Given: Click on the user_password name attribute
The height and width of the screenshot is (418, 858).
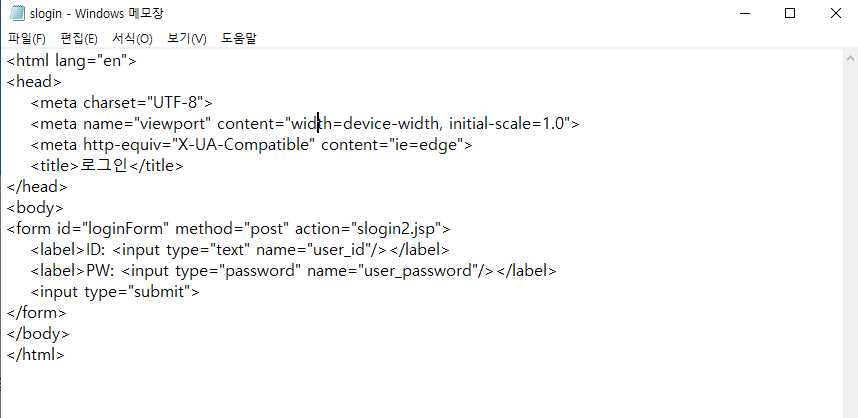Looking at the screenshot, I should [x=426, y=270].
